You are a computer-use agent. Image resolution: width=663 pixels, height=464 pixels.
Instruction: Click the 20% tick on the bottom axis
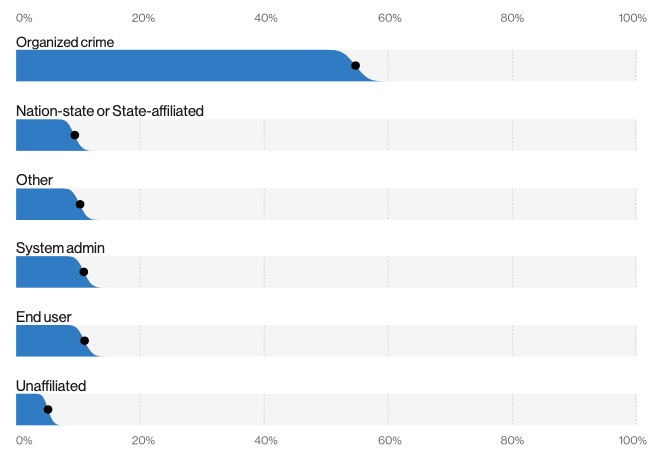pos(143,440)
